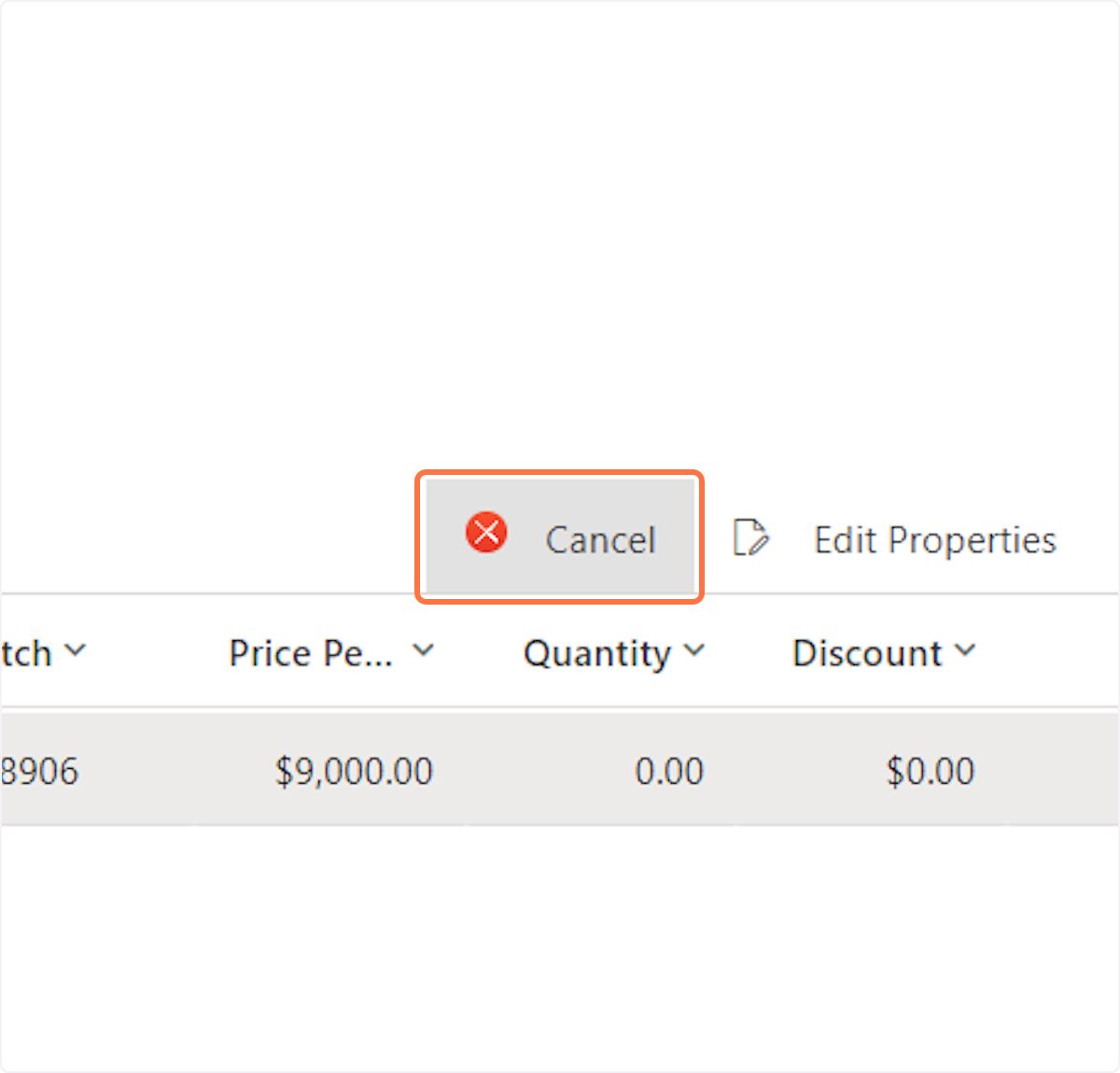The width and height of the screenshot is (1120, 1073).
Task: Click the truncated 'tch' column header
Action: click(25, 653)
